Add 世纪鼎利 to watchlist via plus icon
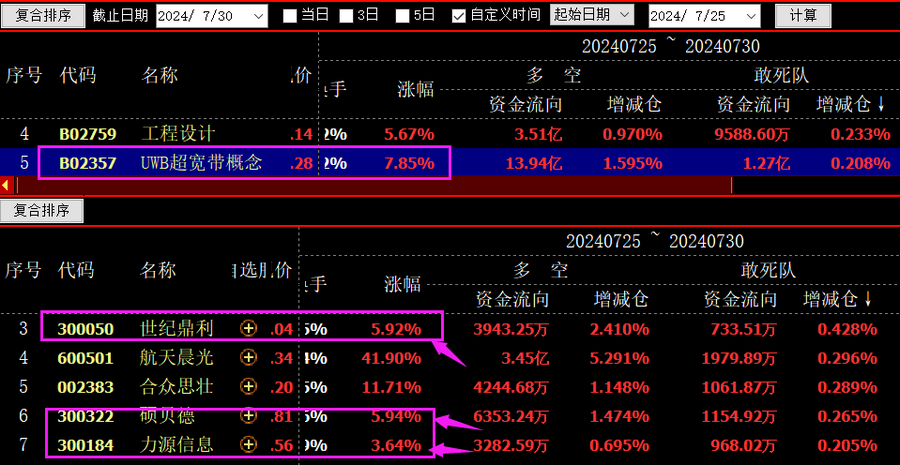 click(249, 328)
